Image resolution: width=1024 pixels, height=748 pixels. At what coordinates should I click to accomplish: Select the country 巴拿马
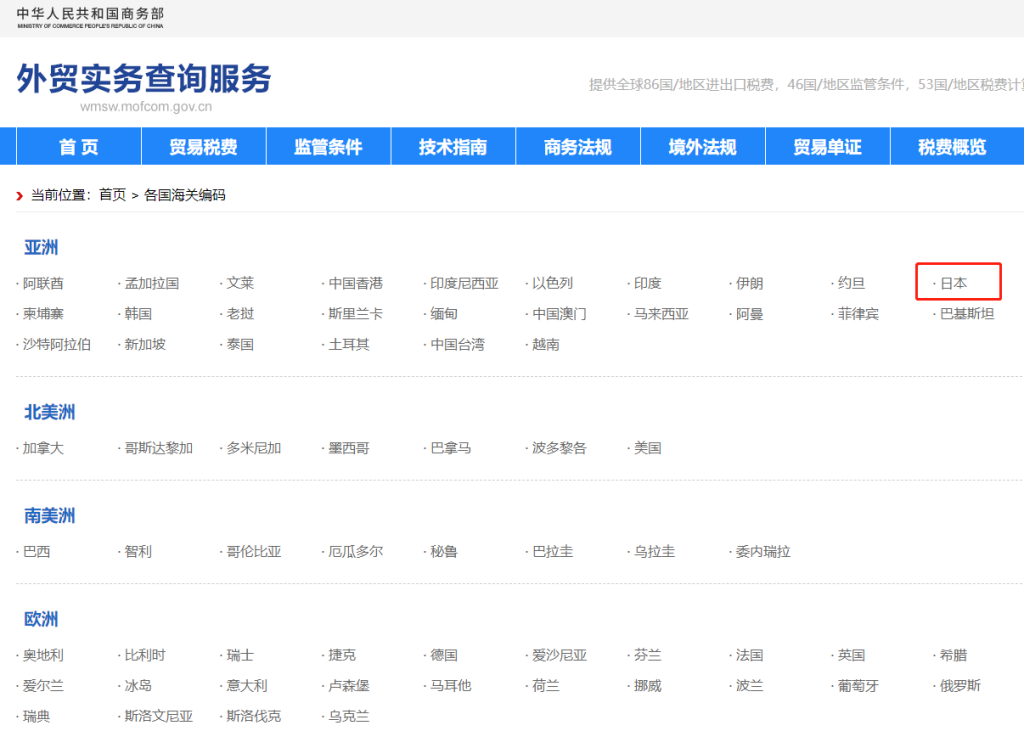pyautogui.click(x=451, y=448)
